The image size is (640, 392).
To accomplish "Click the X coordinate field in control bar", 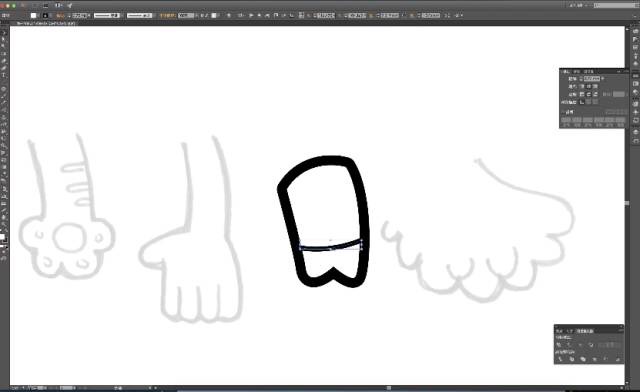I will 325,15.
